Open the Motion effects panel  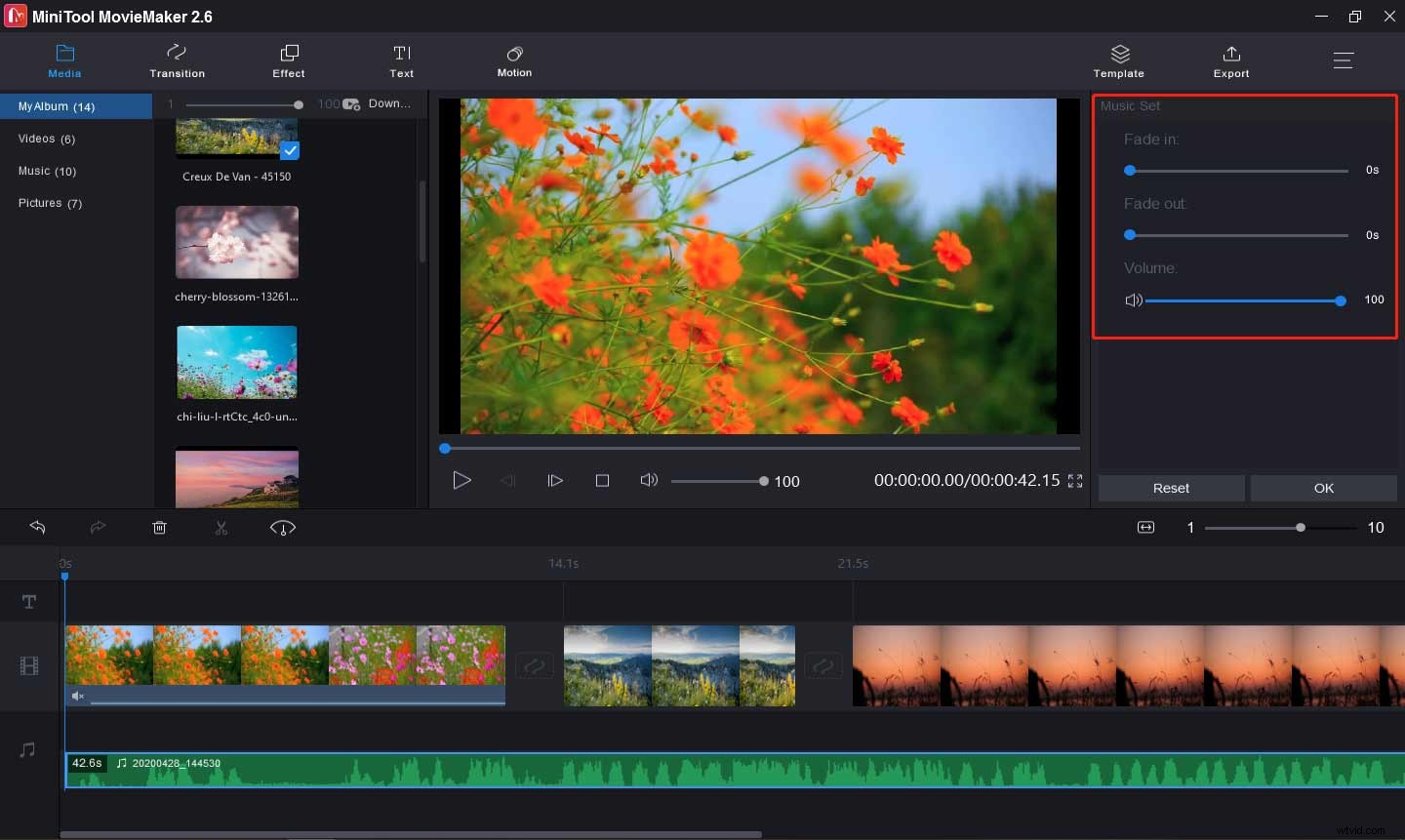[x=514, y=60]
